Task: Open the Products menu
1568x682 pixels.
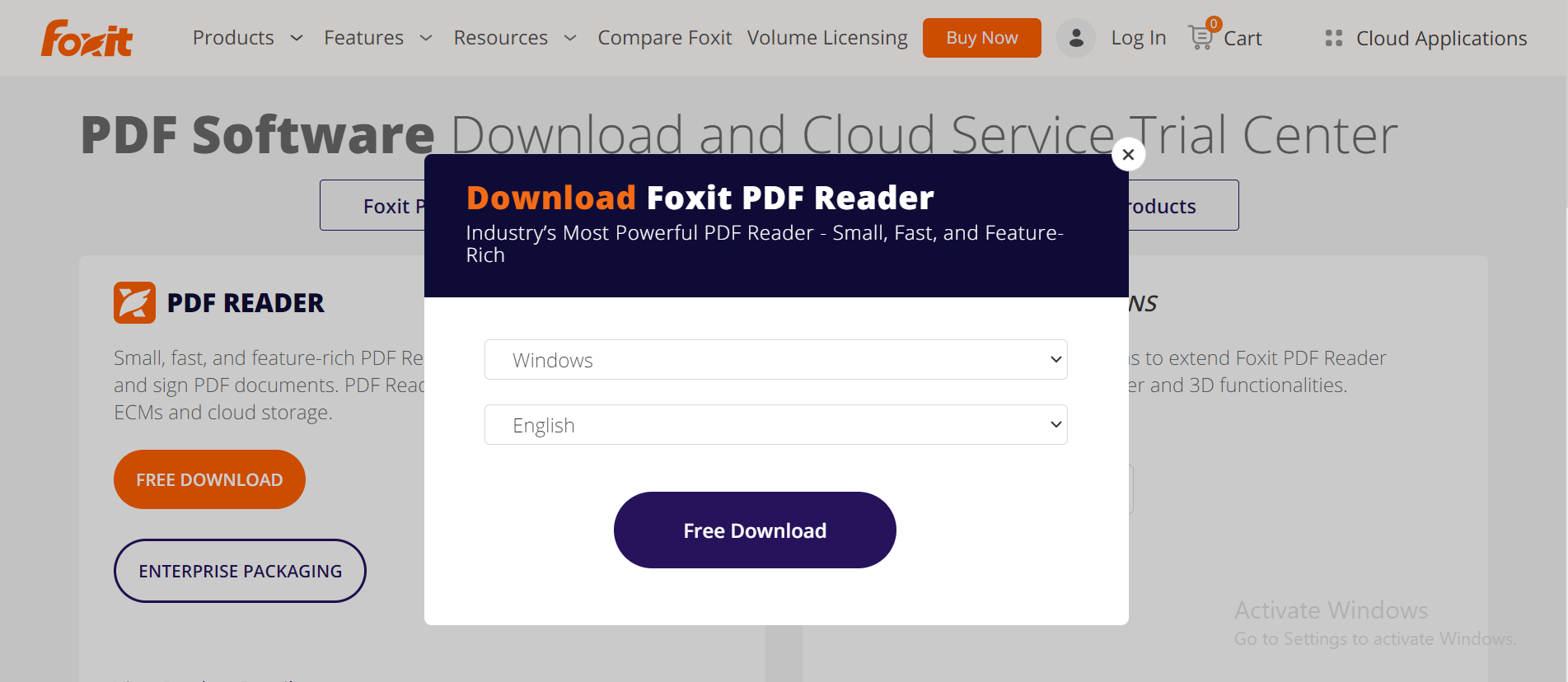Action: [x=233, y=38]
